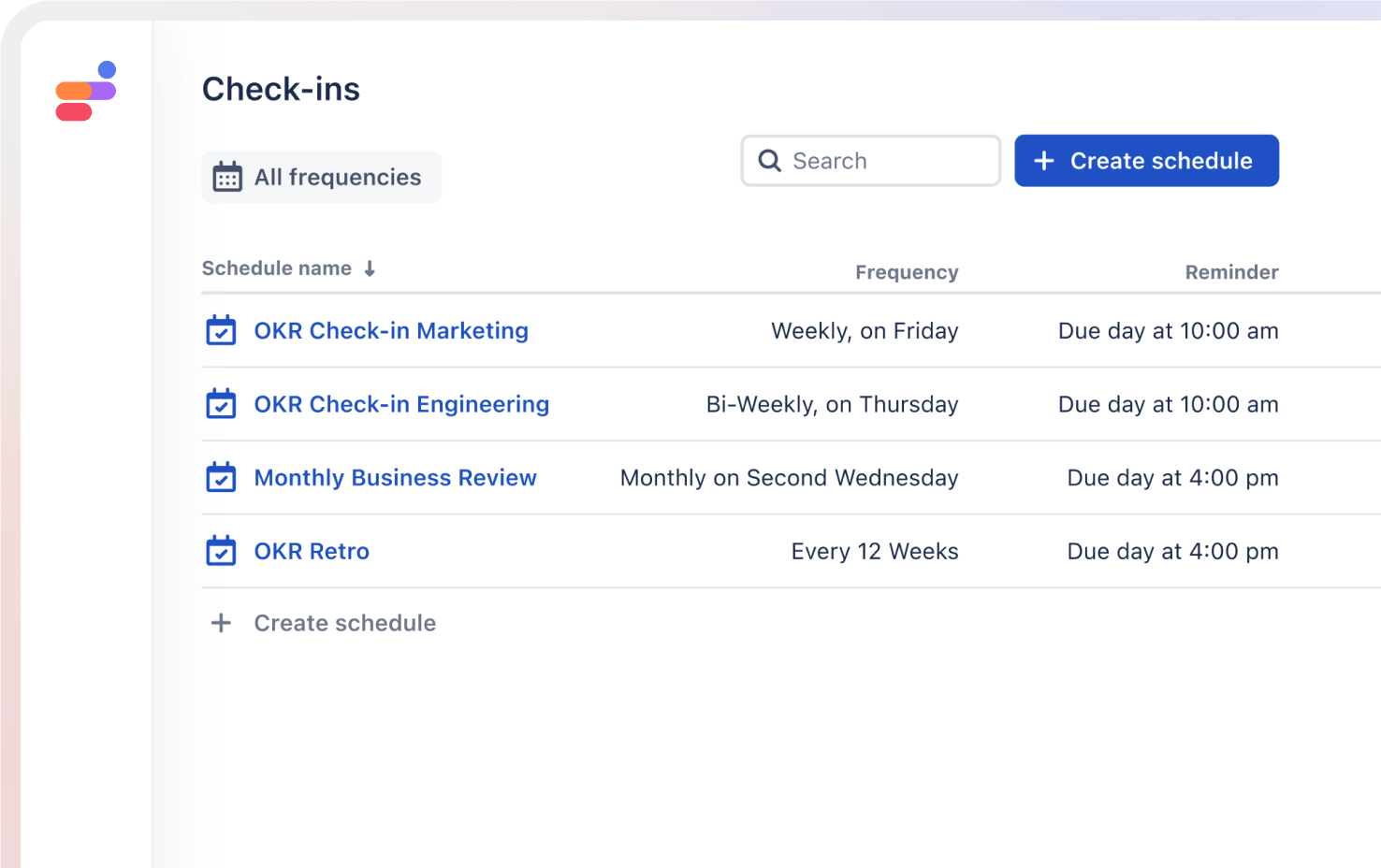Sort by Schedule name column header
Screen dimensions: 1381x868
click(x=277, y=268)
